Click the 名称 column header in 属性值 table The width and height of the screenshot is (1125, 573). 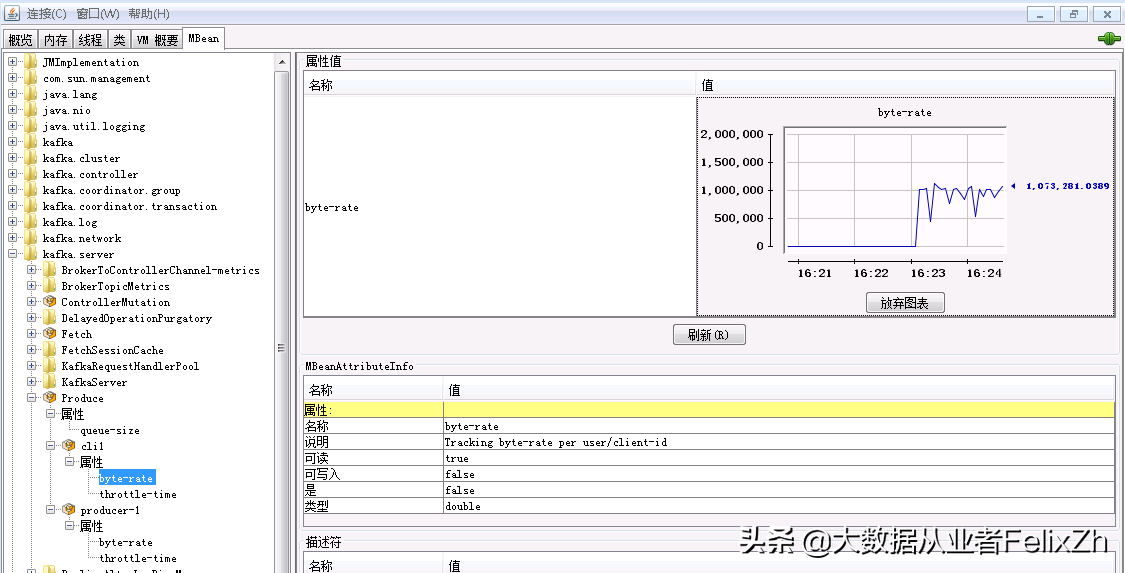pos(499,85)
